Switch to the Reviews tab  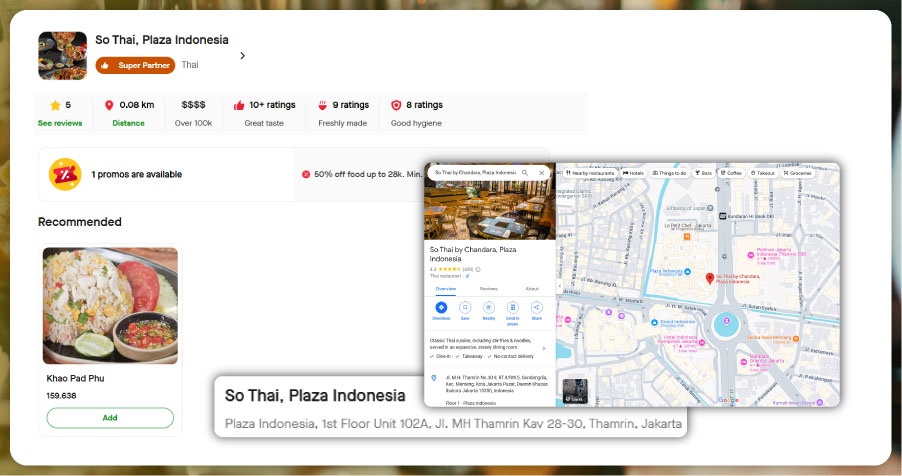[489, 288]
